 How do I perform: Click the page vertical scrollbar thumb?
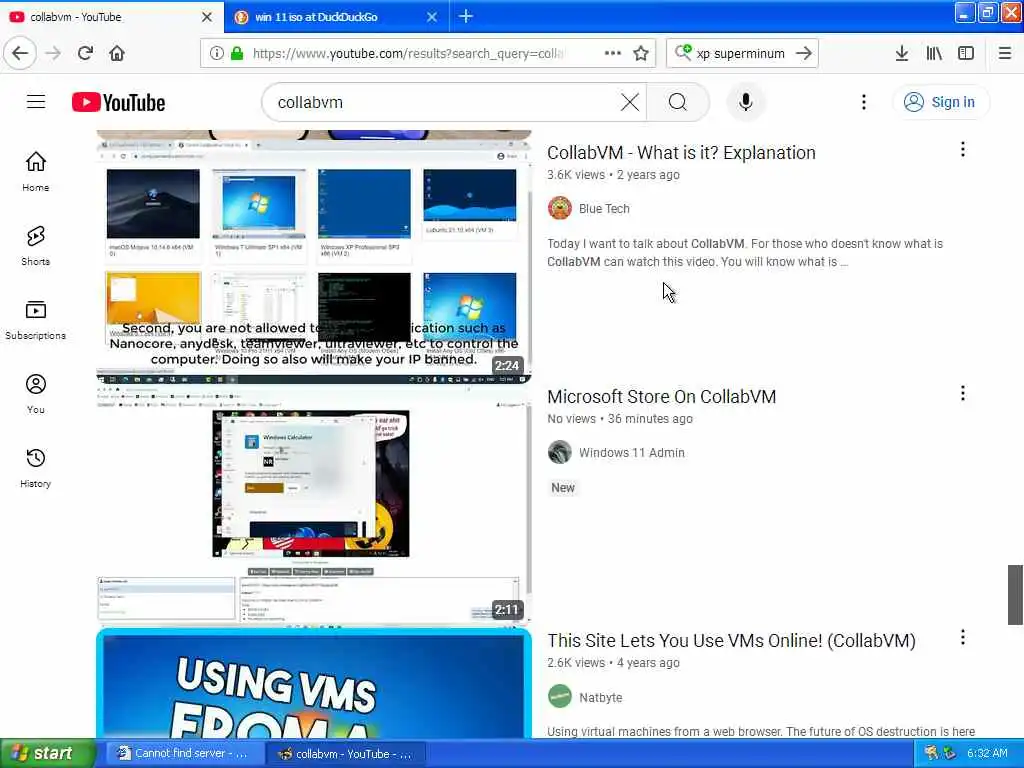coord(1015,595)
